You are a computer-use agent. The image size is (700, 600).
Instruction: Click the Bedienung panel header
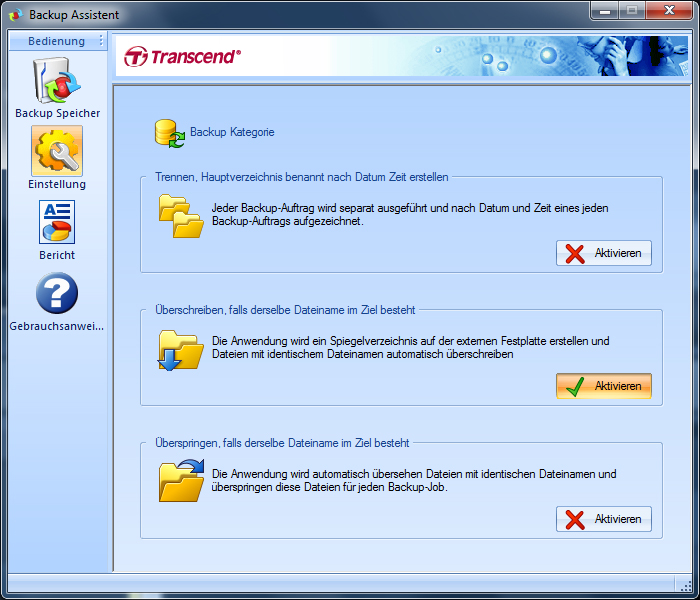coord(58,41)
